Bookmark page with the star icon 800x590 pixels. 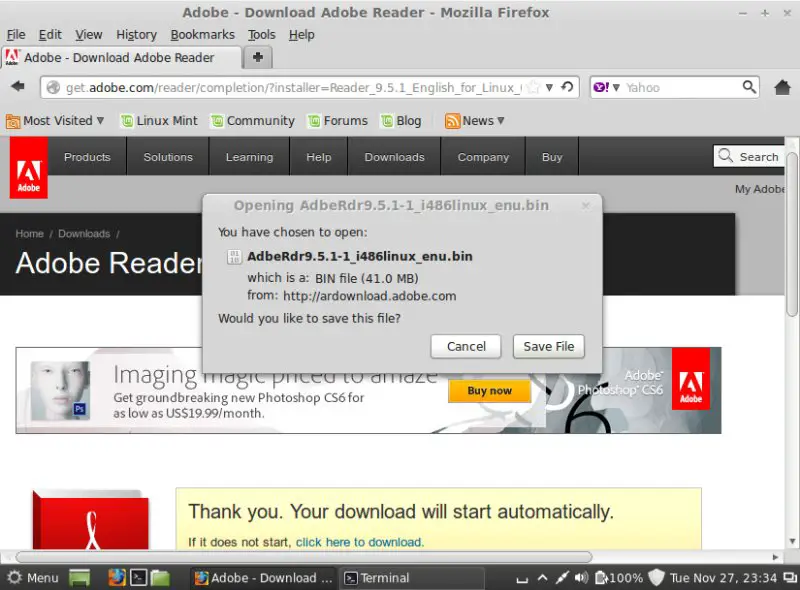coord(533,87)
